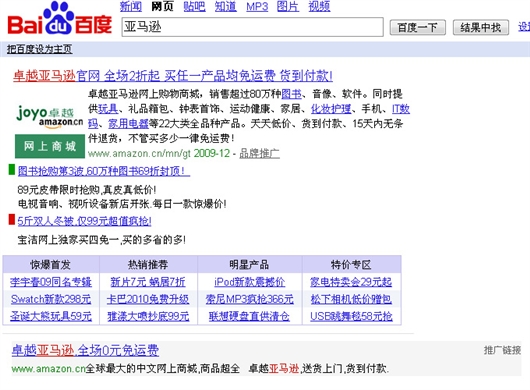Click 把百度设为主页 link
Image resolution: width=530 pixels, height=390 pixels.
point(40,49)
